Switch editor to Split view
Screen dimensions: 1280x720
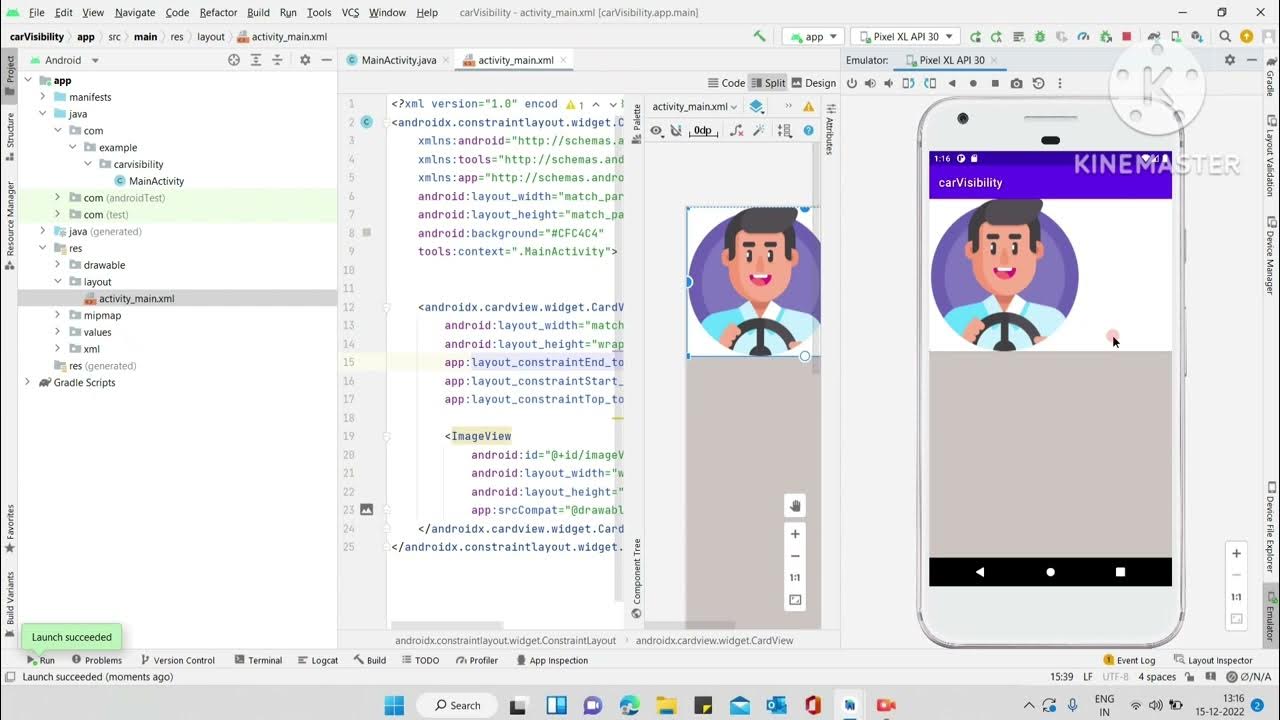tap(769, 83)
